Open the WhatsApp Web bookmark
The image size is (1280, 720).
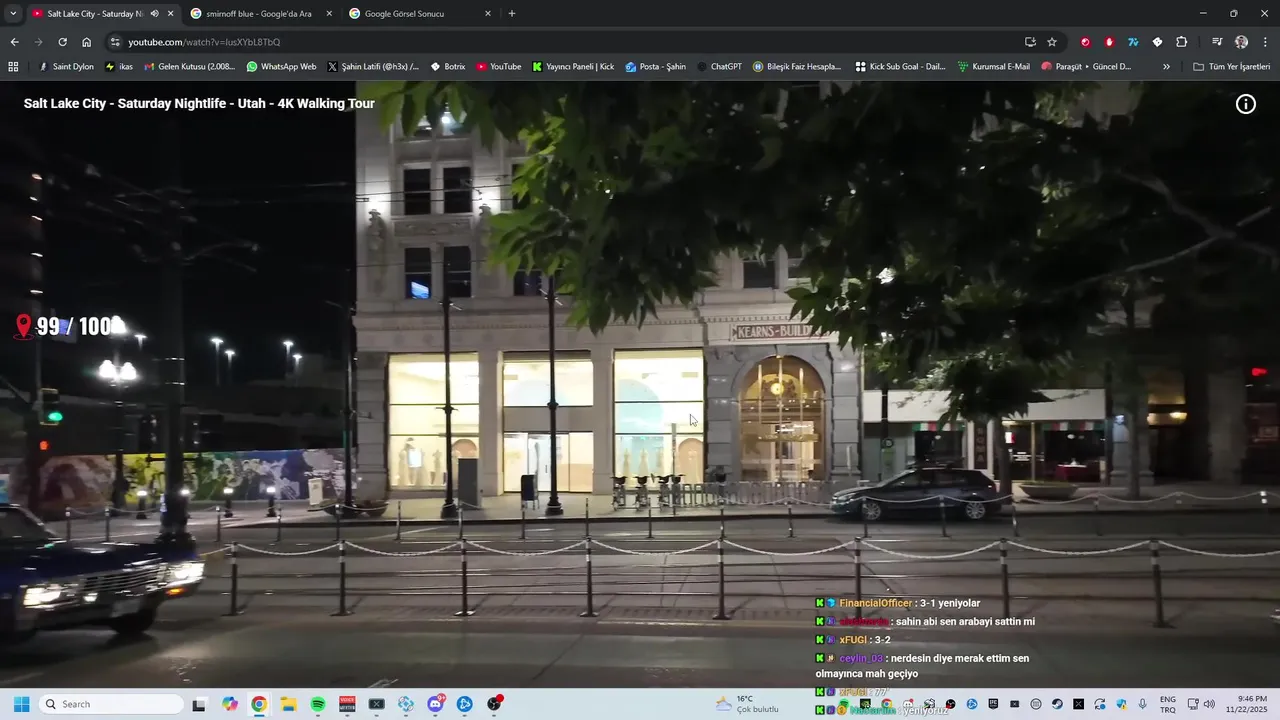pos(281,67)
